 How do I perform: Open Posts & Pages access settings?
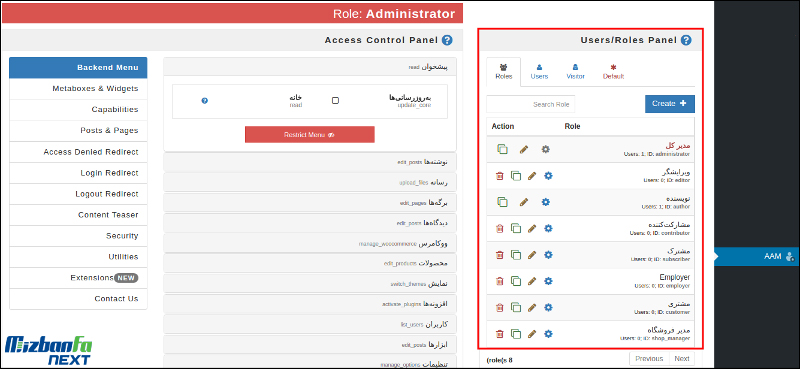tap(78, 131)
